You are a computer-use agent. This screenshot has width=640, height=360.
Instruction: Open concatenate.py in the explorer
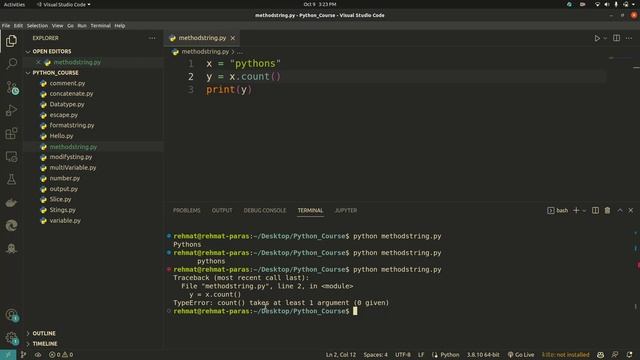[x=71, y=94]
